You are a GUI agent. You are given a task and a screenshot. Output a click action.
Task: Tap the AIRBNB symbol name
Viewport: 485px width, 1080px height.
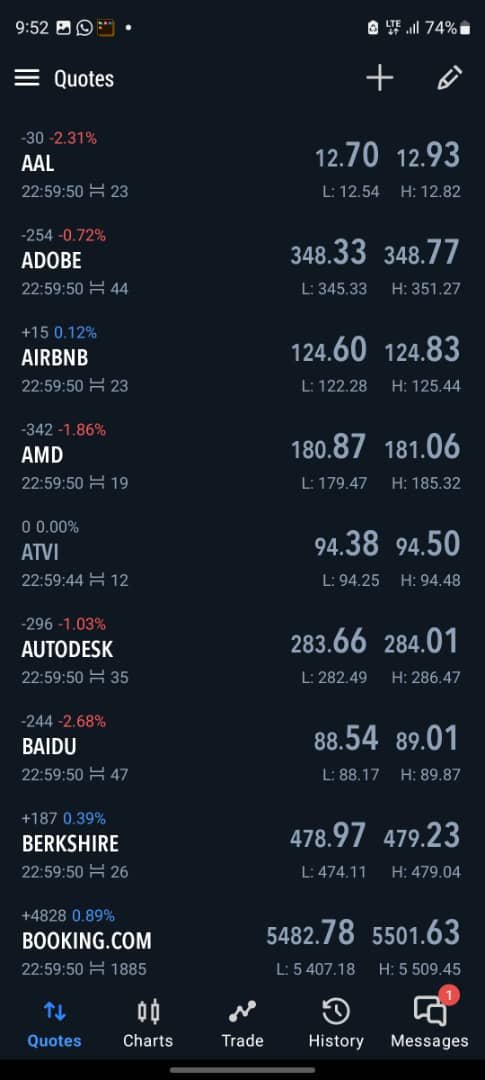(x=55, y=358)
